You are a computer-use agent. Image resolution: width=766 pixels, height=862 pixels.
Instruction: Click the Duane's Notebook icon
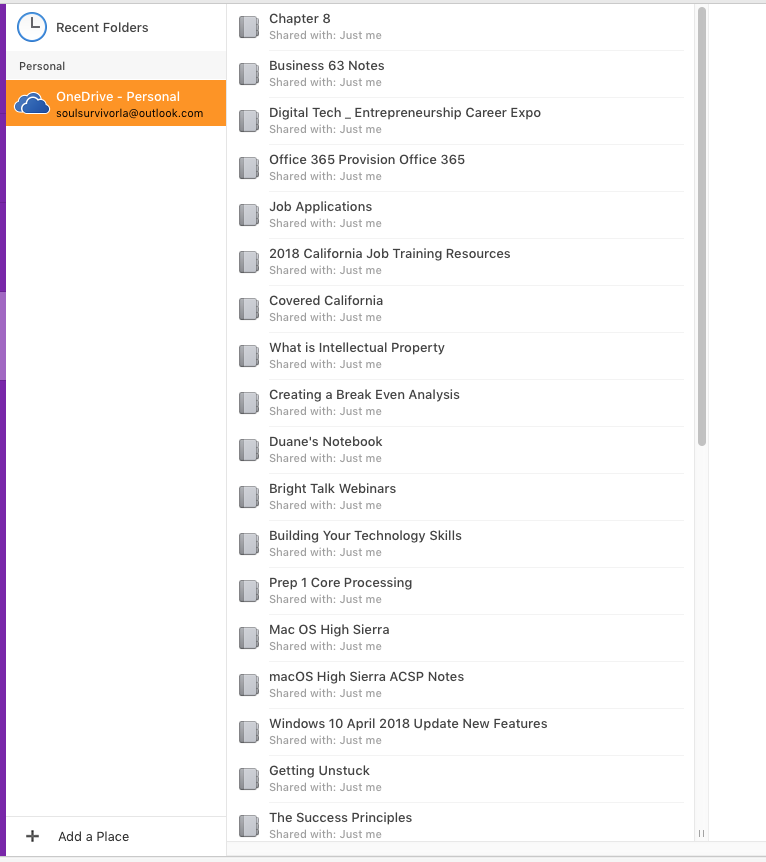[249, 450]
